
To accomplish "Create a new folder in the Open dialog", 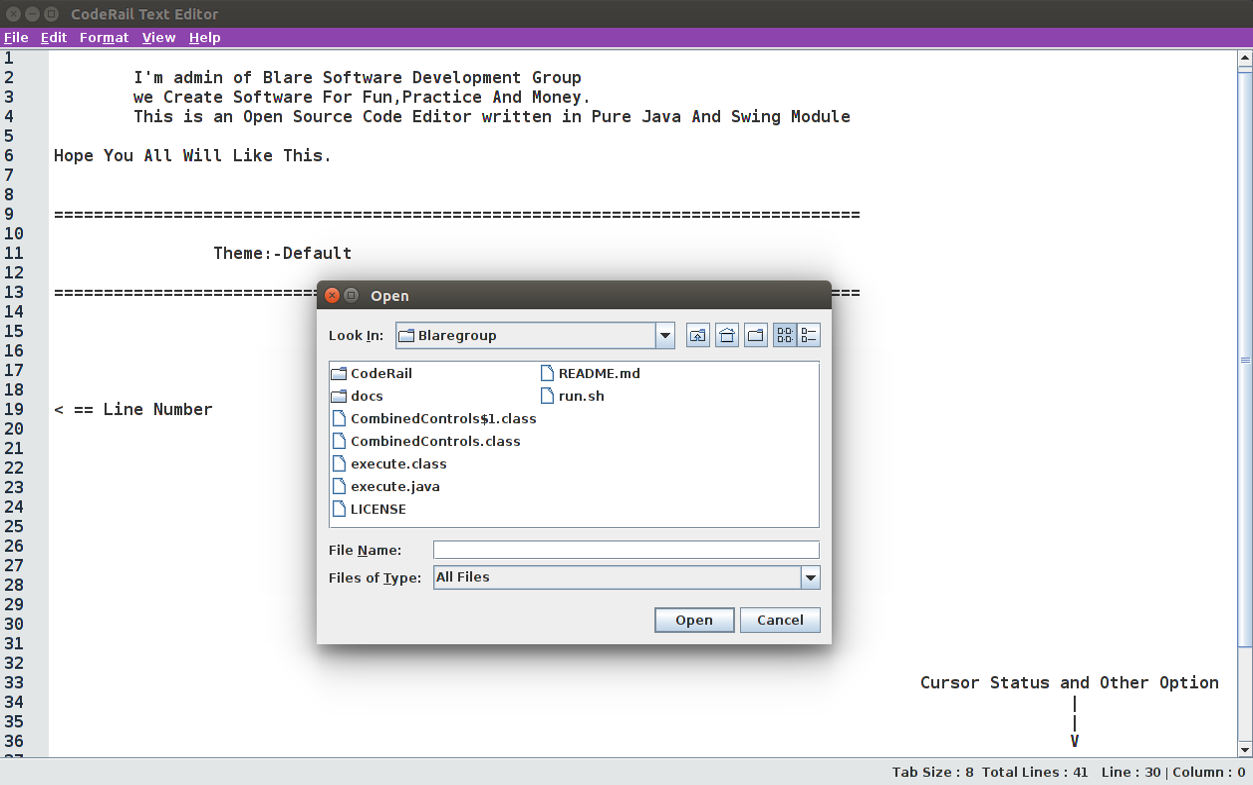I will [x=756, y=336].
